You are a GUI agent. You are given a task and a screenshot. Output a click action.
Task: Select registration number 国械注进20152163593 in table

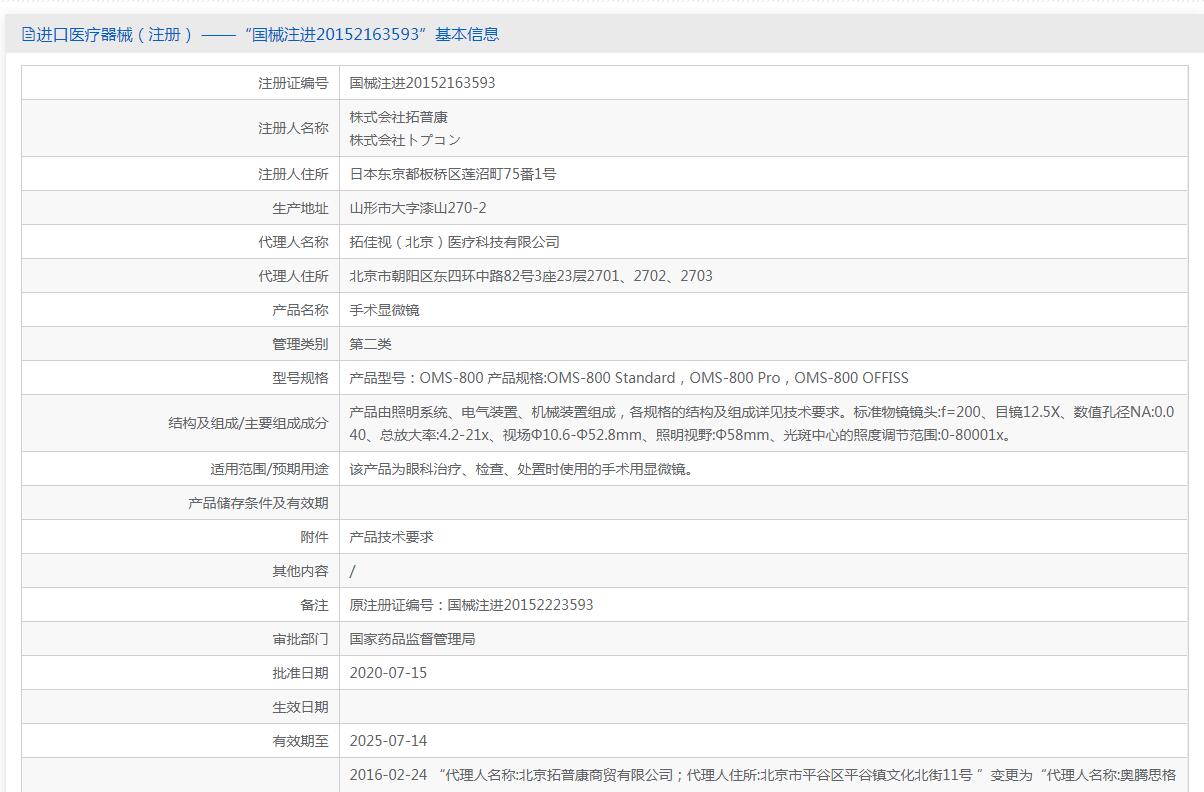[422, 83]
